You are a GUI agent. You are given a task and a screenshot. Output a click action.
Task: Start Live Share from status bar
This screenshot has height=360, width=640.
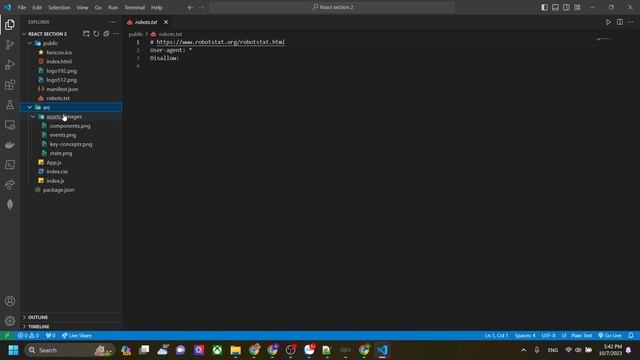pos(77,336)
